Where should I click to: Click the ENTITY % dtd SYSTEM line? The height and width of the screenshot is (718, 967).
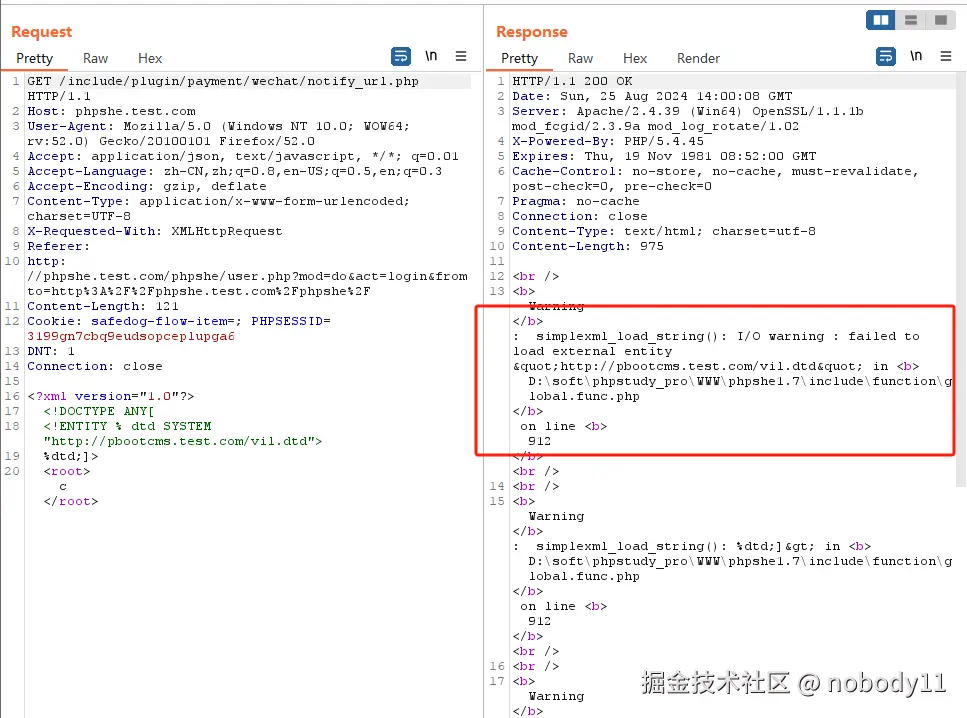pyautogui.click(x=128, y=426)
